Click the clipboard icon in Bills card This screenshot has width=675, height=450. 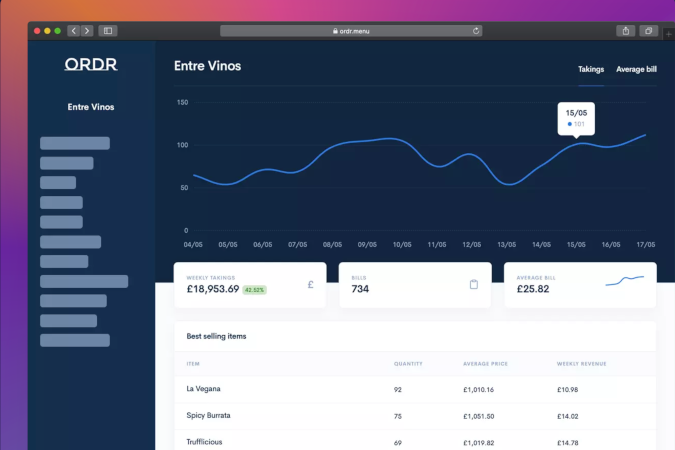tap(474, 285)
